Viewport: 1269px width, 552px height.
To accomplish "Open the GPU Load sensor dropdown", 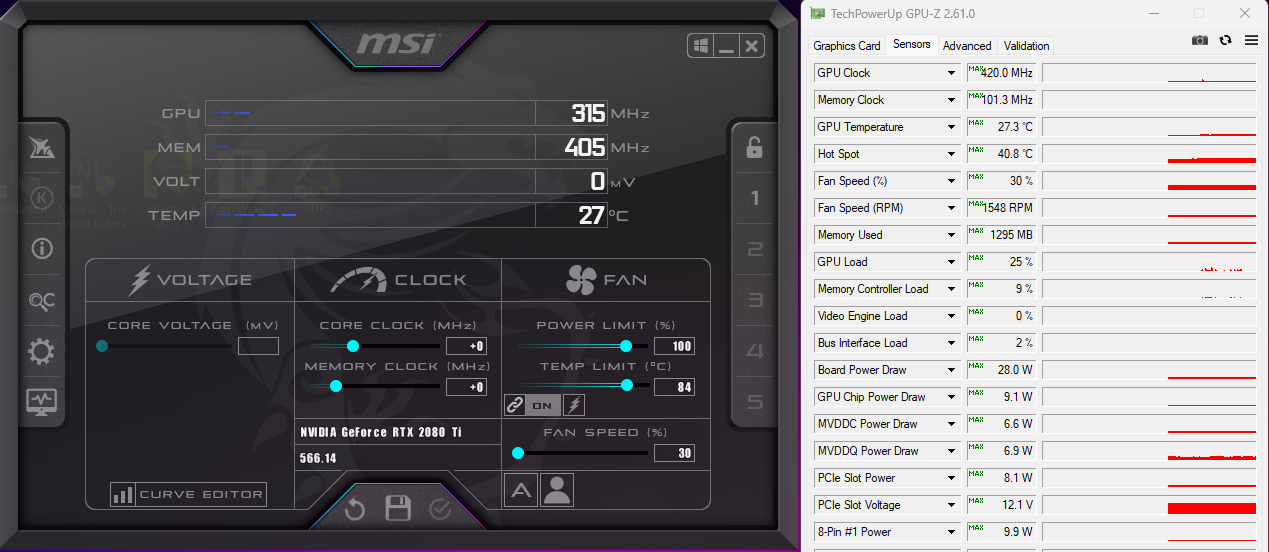I will [x=951, y=262].
